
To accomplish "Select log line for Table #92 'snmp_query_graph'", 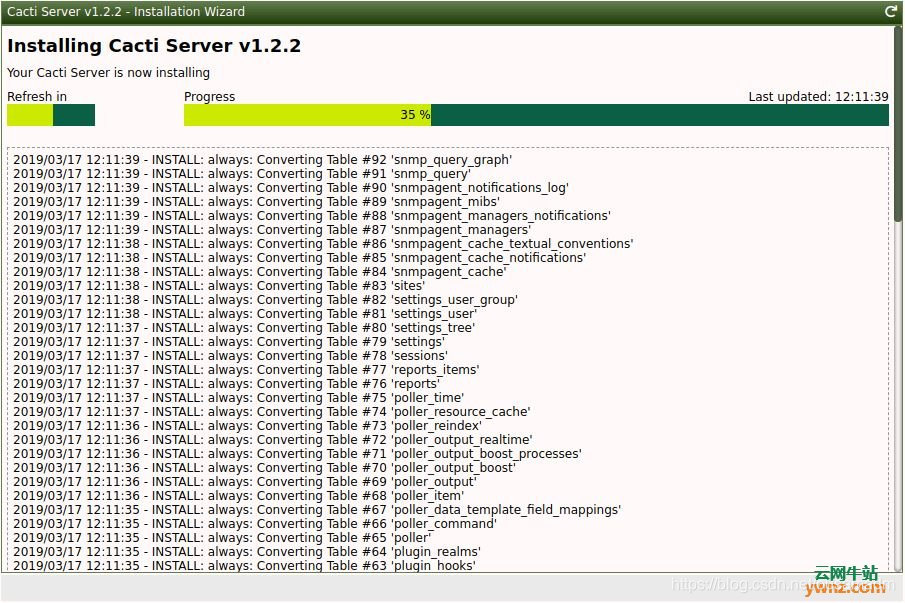I will pos(263,160).
